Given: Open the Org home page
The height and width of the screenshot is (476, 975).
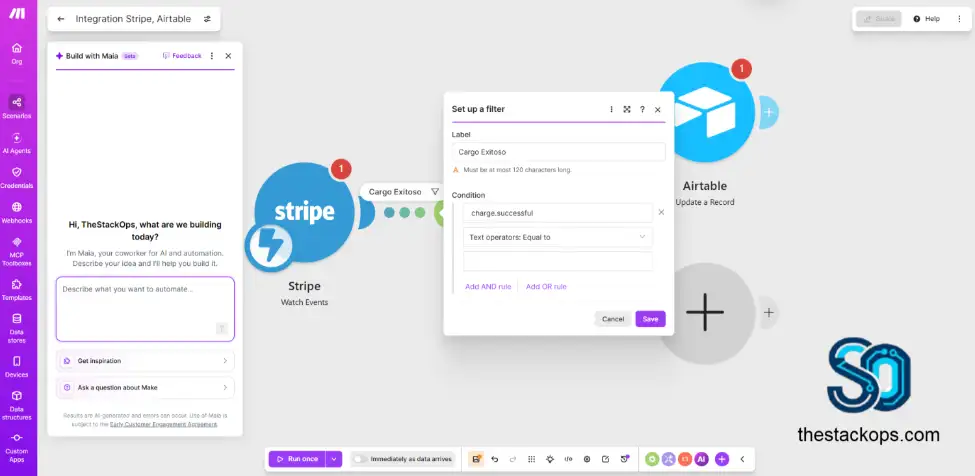Looking at the screenshot, I should tap(17, 53).
